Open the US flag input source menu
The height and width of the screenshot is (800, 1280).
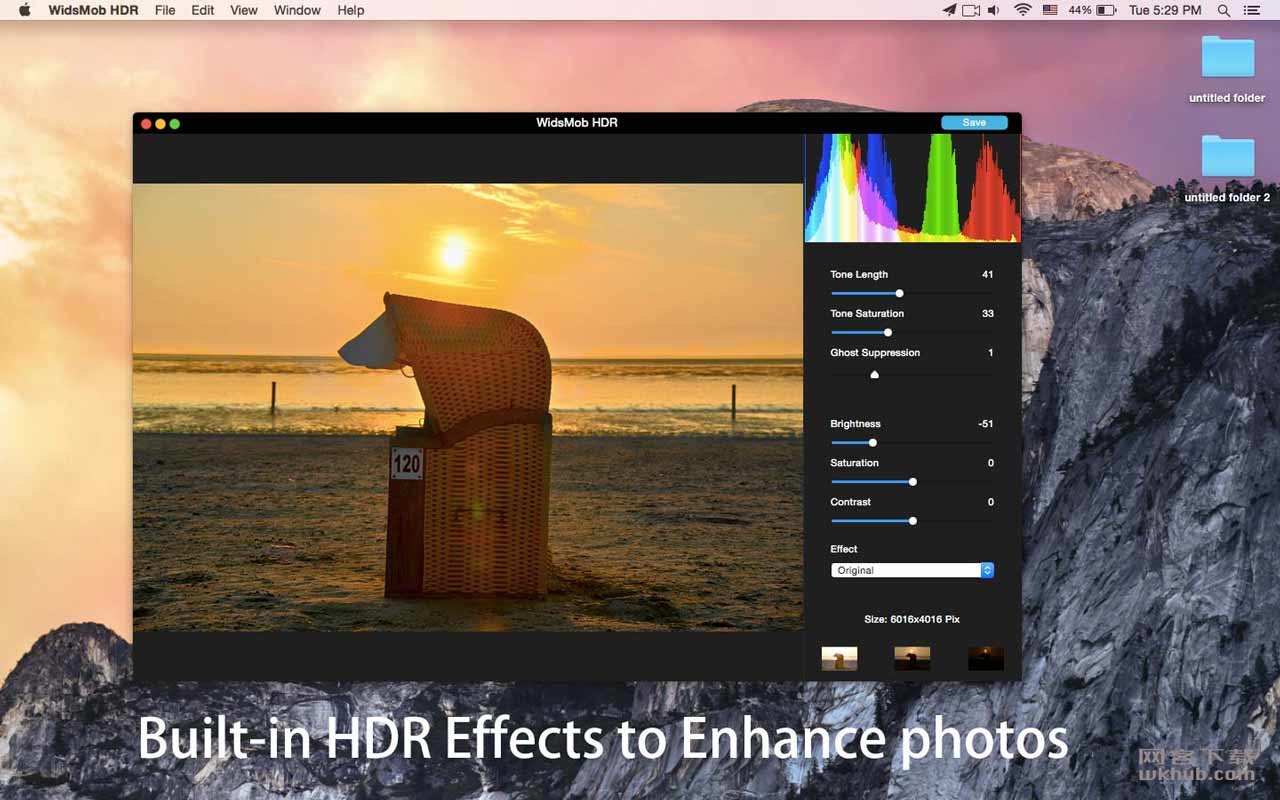(x=1050, y=10)
